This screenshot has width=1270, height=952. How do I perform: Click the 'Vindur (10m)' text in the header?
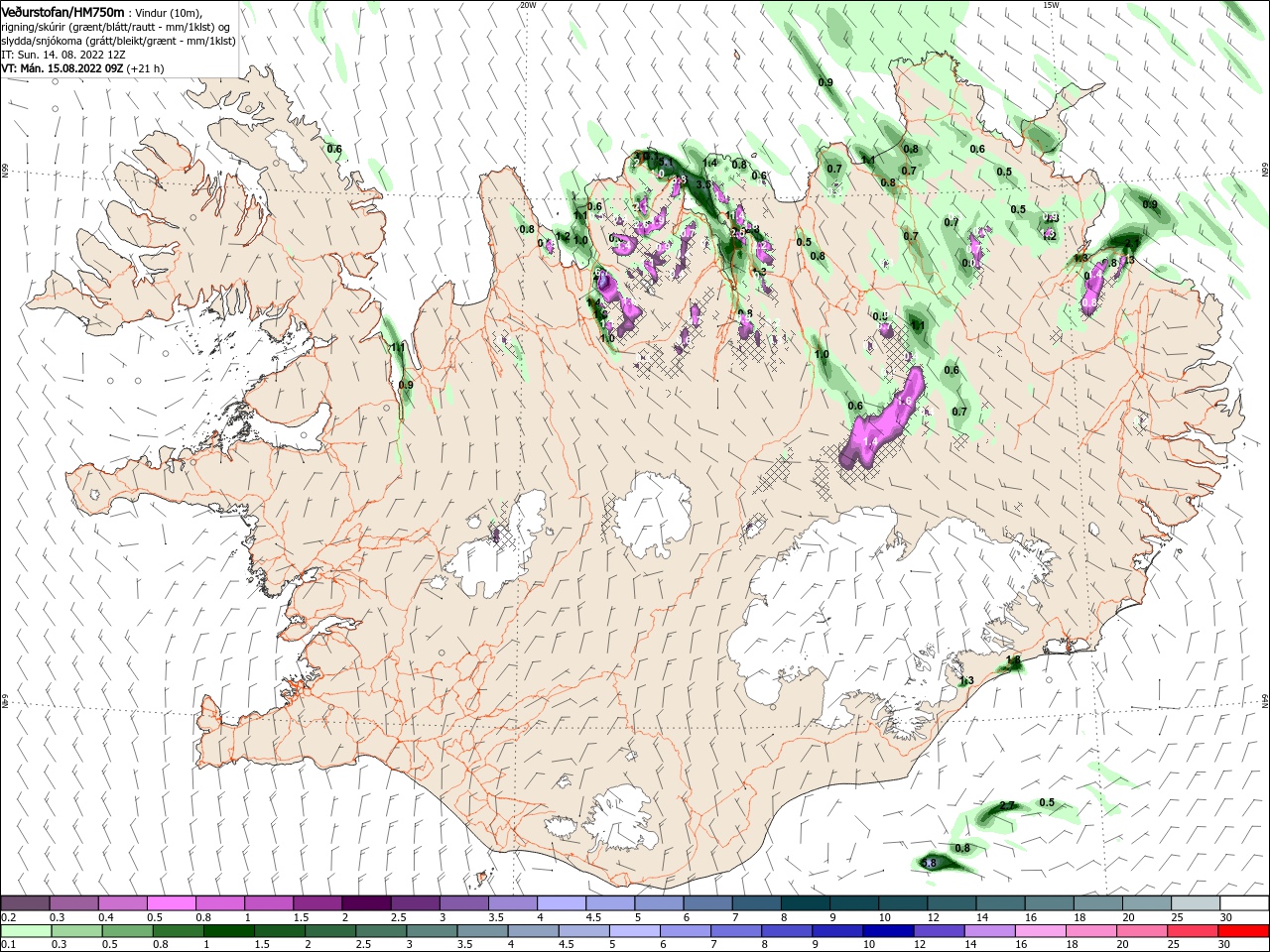[x=168, y=12]
